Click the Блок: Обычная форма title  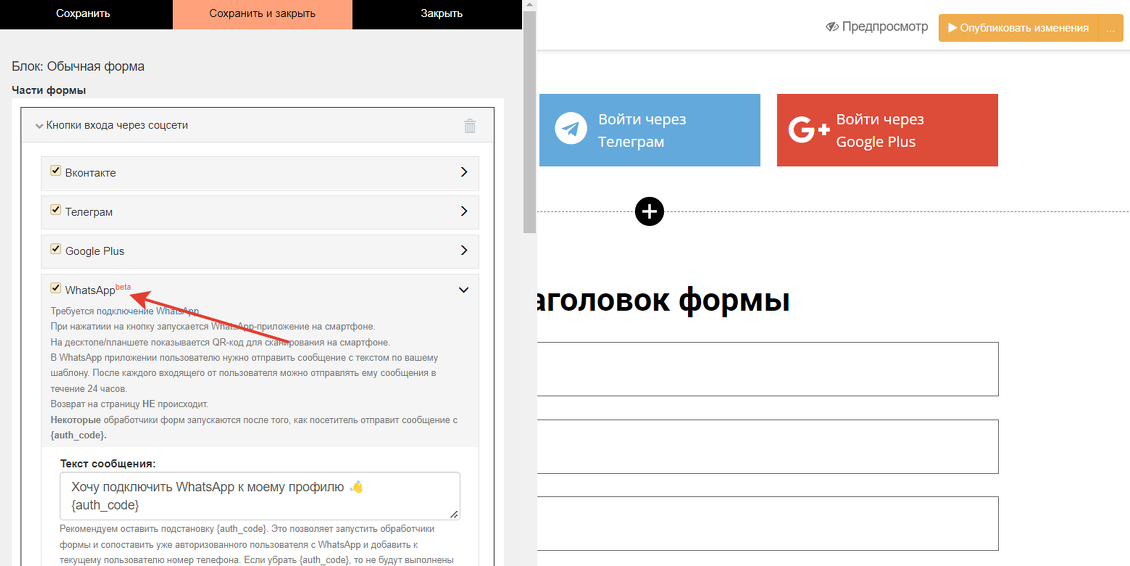coord(78,66)
